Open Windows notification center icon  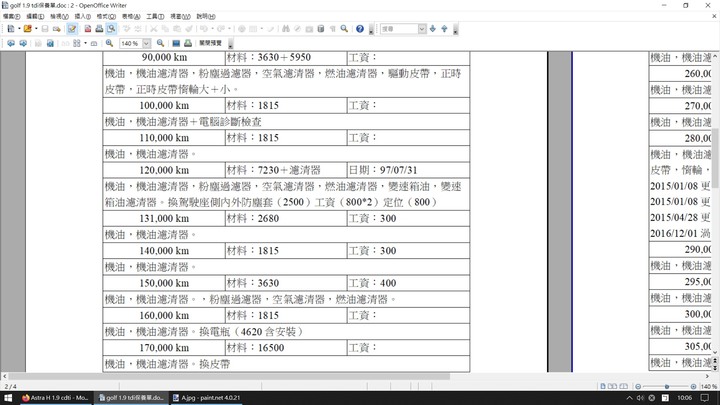tap(705, 398)
